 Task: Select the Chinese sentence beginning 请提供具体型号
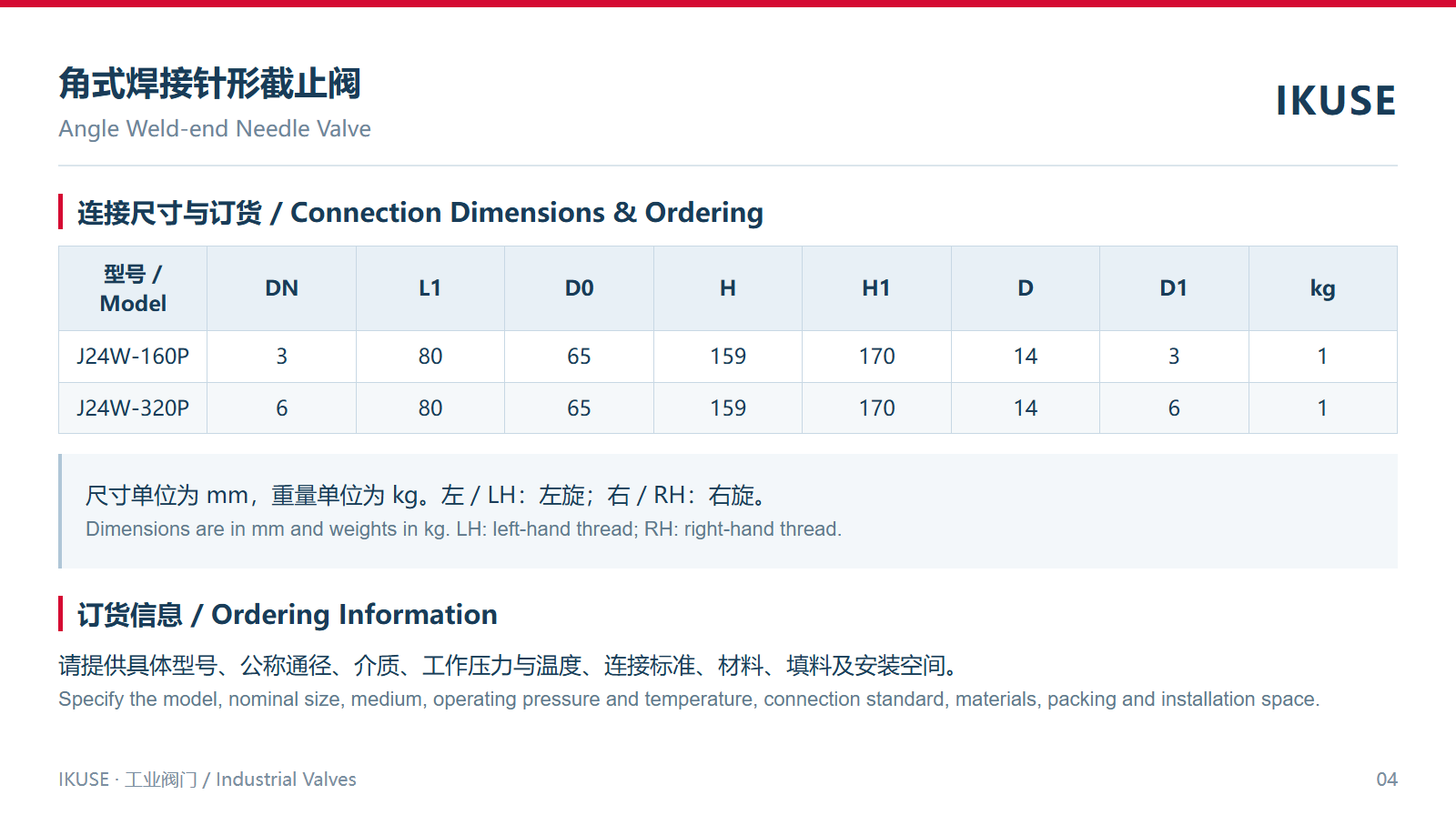[x=510, y=666]
